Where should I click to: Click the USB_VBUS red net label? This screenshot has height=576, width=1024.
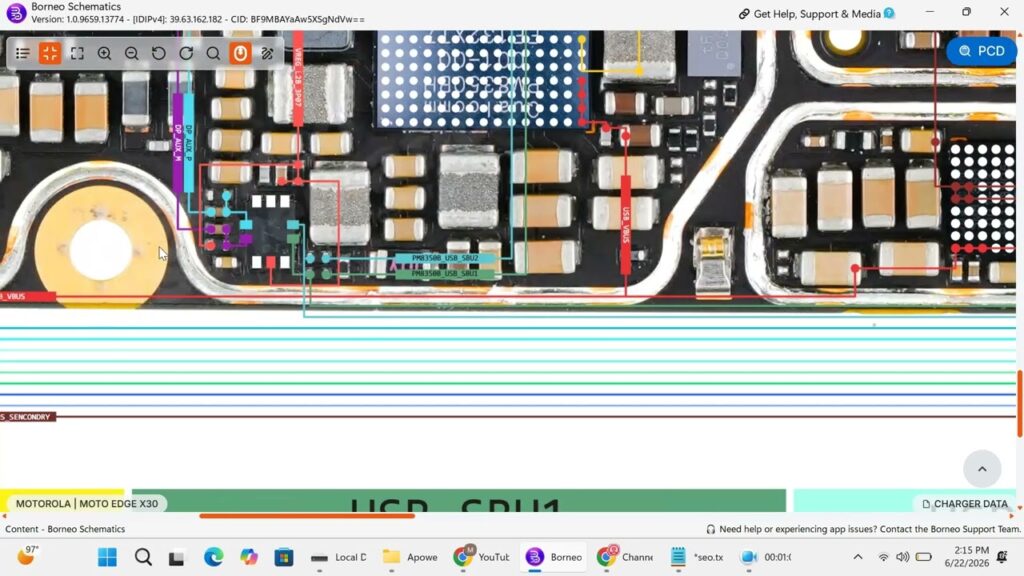pos(626,225)
